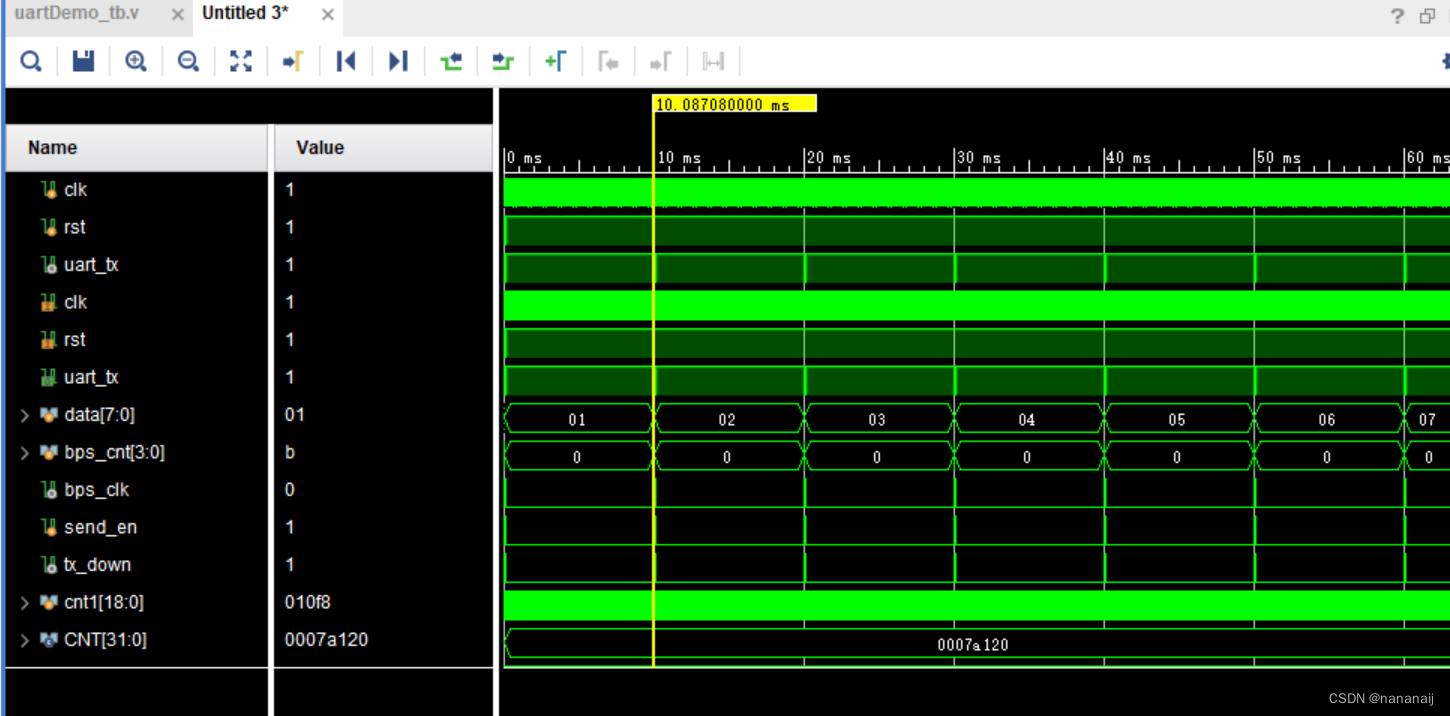Click the Next Marker icon

(x=660, y=62)
